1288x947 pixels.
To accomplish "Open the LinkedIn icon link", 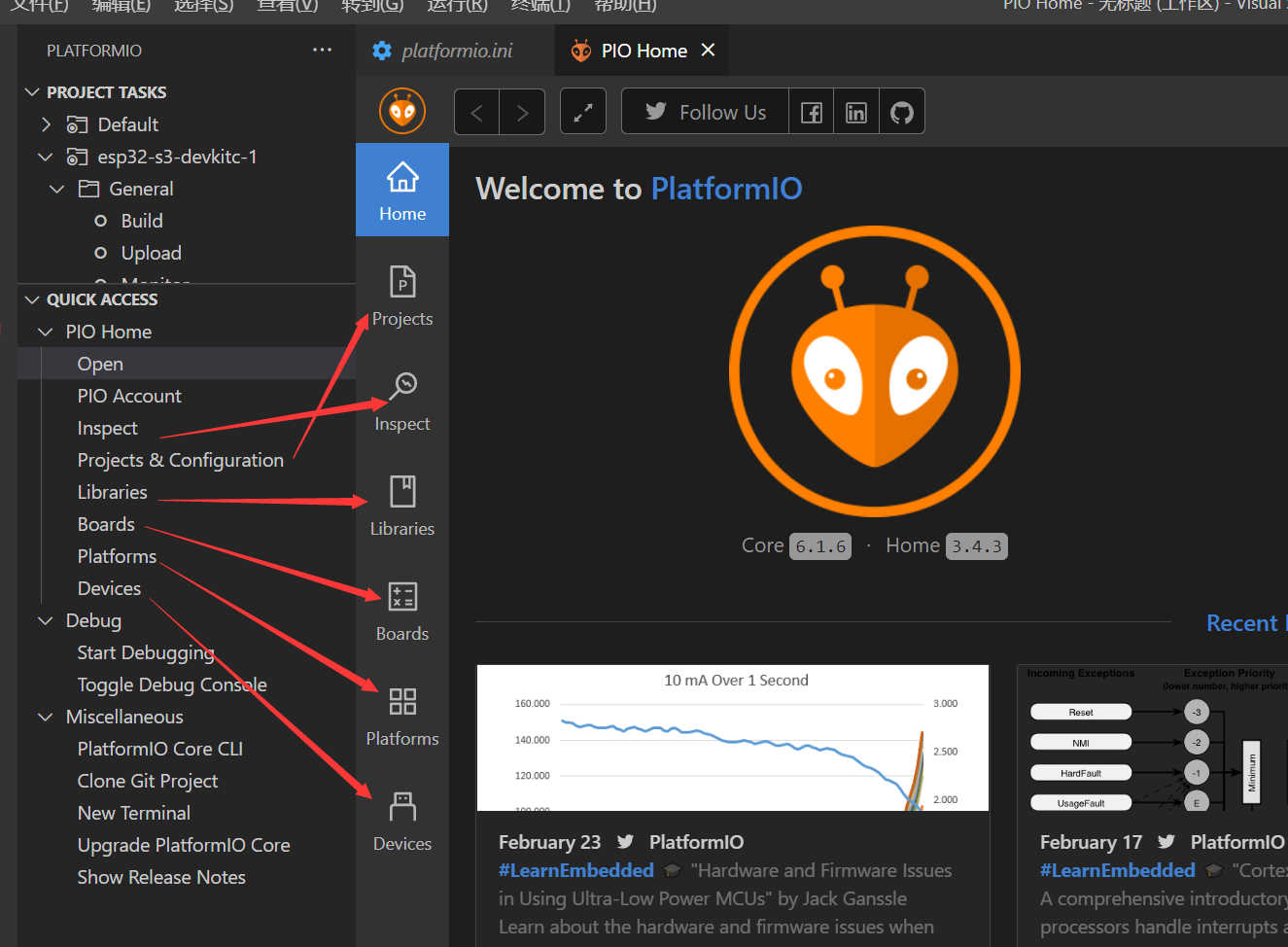I will pos(856,113).
